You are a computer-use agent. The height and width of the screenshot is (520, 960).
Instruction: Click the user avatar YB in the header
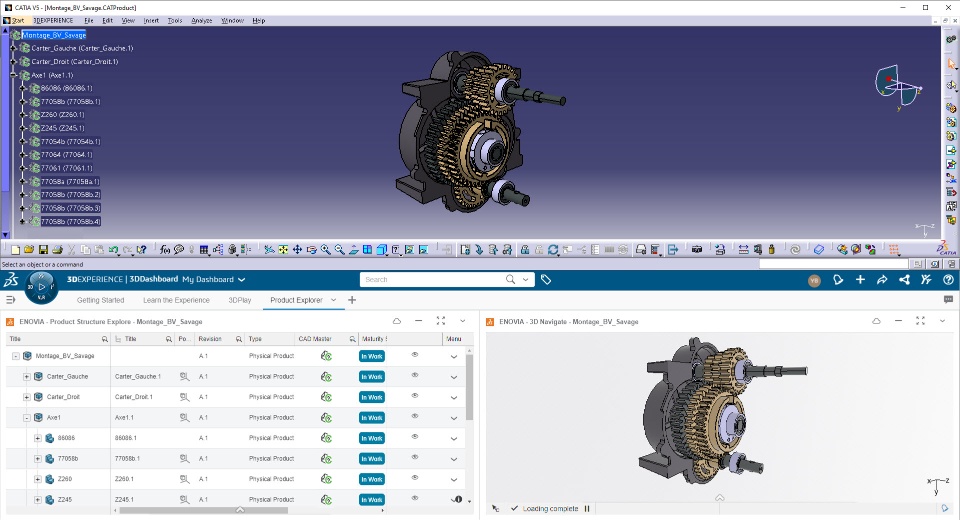pyautogui.click(x=814, y=280)
